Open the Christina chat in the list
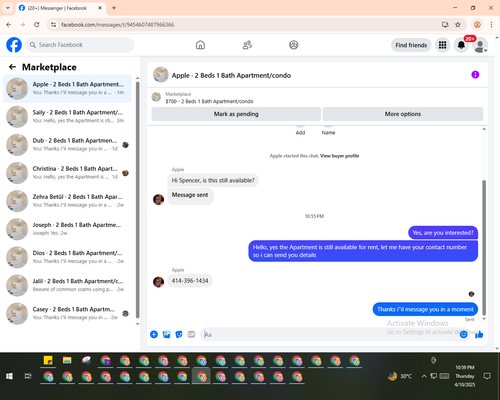This screenshot has height=400, width=500. tap(67, 173)
